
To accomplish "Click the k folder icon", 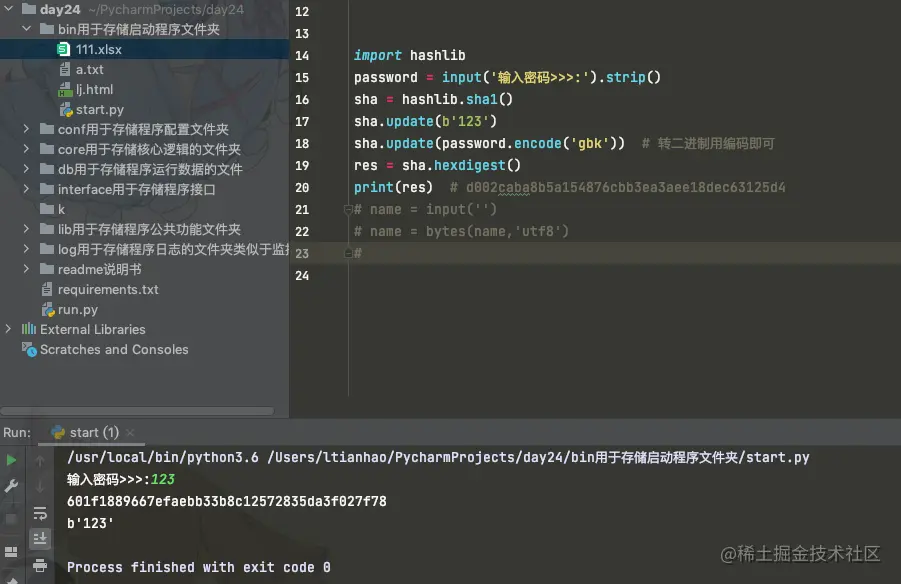I will click(x=47, y=209).
